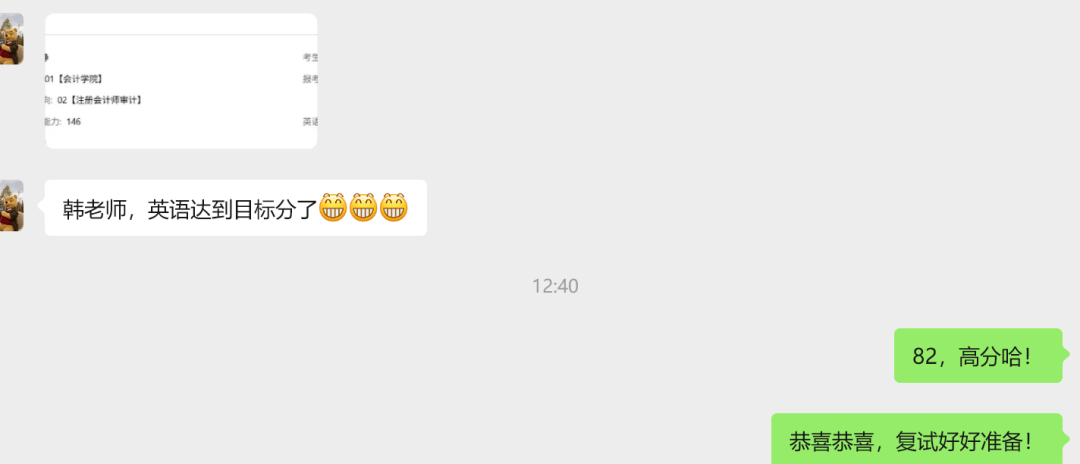Click the 01【会计学院】 line in the image
The height and width of the screenshot is (464, 1080).
point(74,79)
